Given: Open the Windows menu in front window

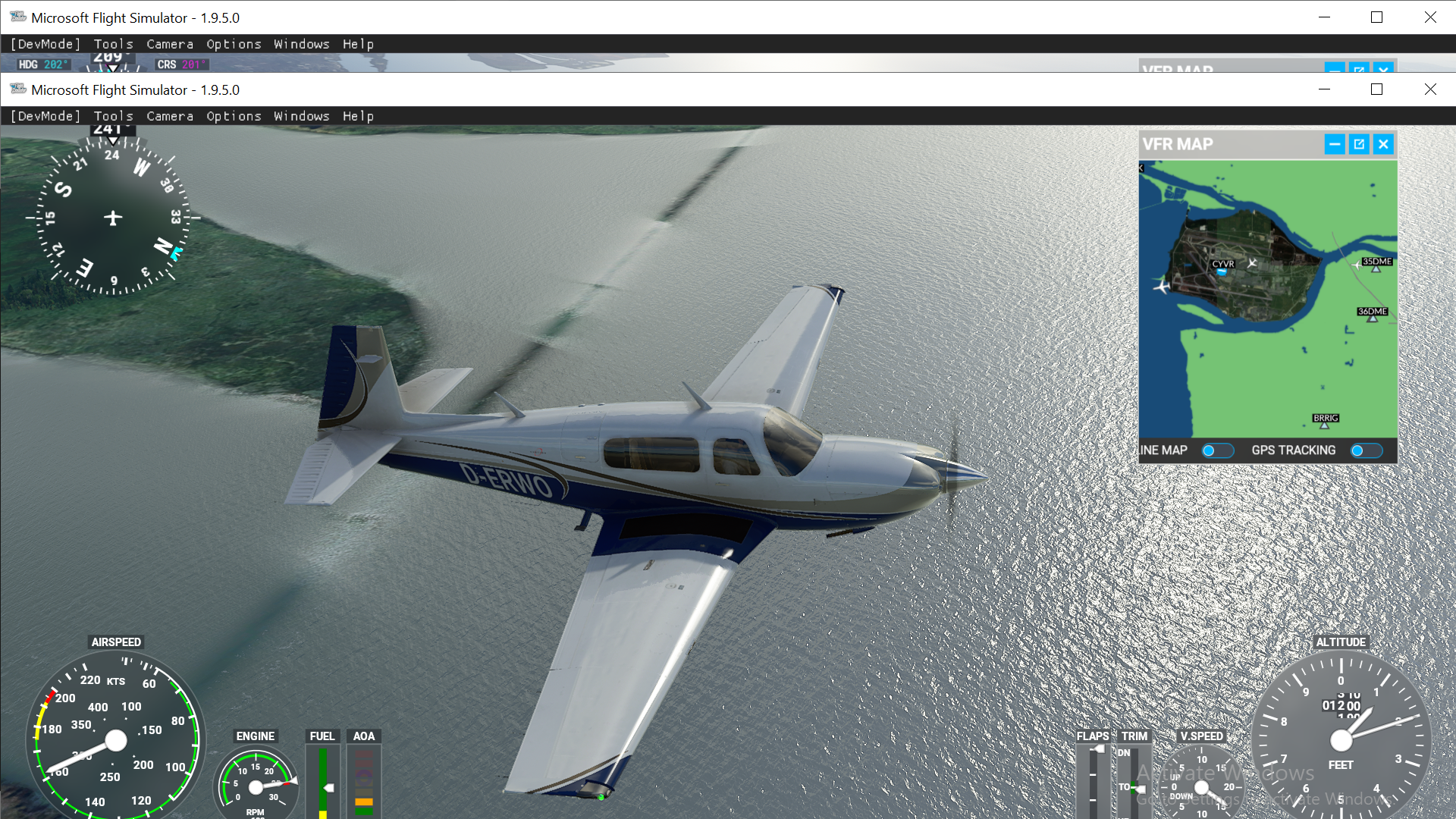Looking at the screenshot, I should click(302, 116).
